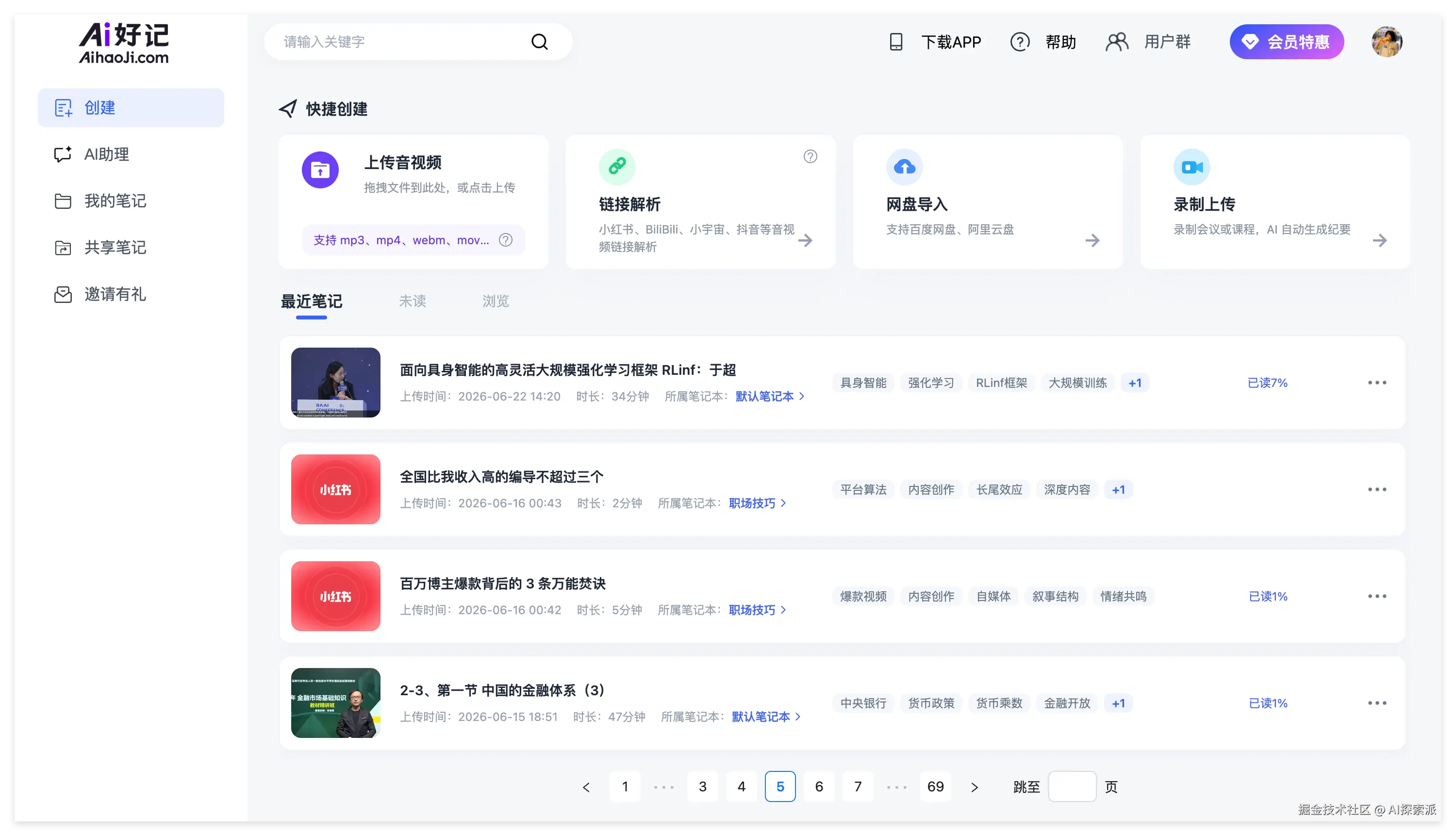Open 默认笔记本 link on RLinf note
Viewport: 1456px width, 836px height.
[770, 397]
